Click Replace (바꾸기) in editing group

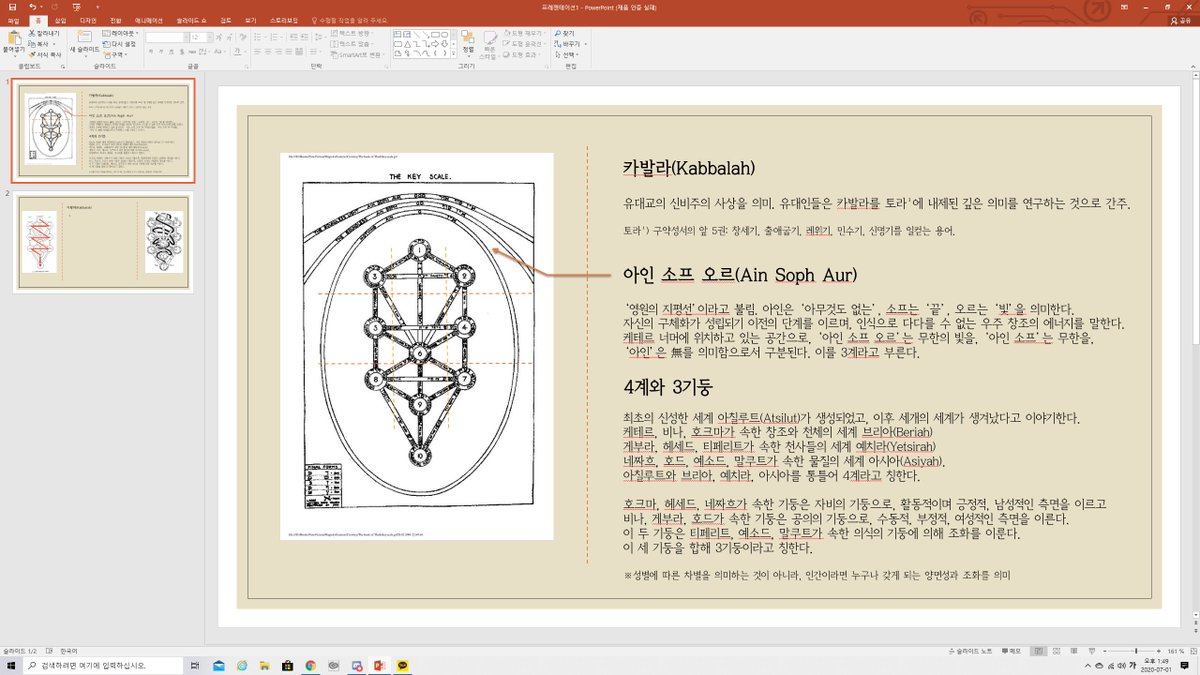[x=570, y=44]
